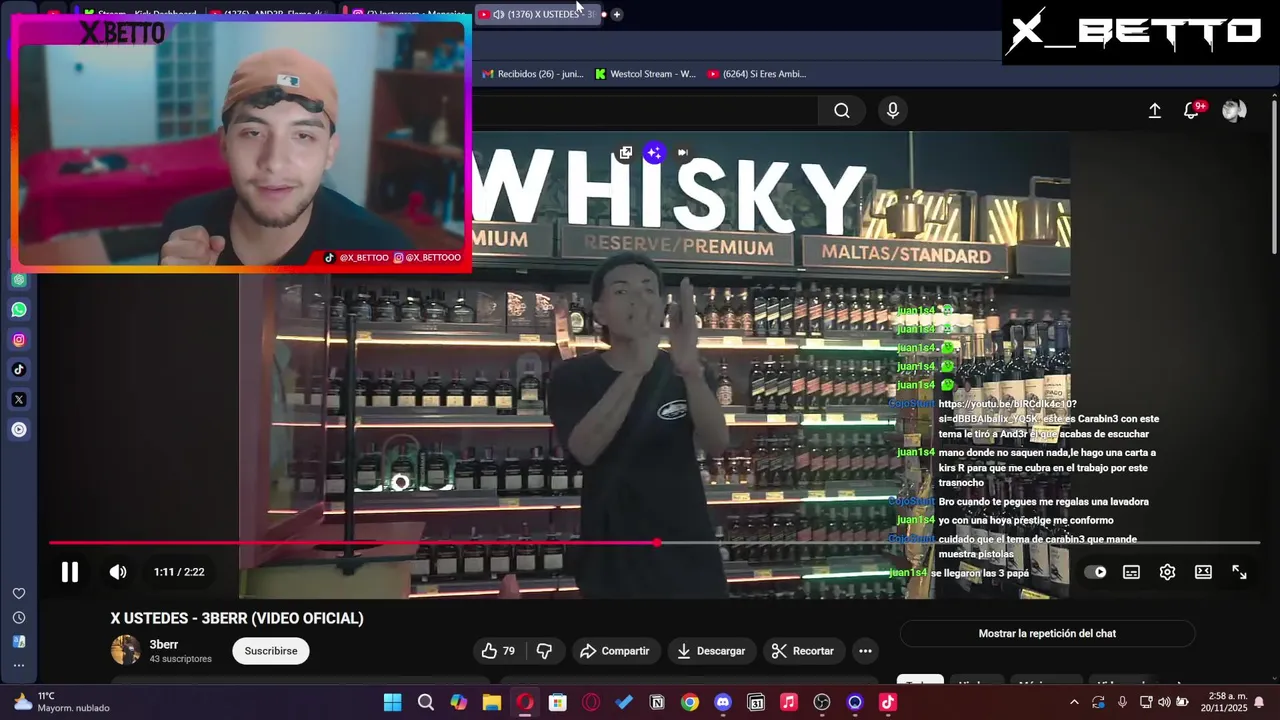Open TikTok app from the taskbar

pyautogui.click(x=888, y=702)
